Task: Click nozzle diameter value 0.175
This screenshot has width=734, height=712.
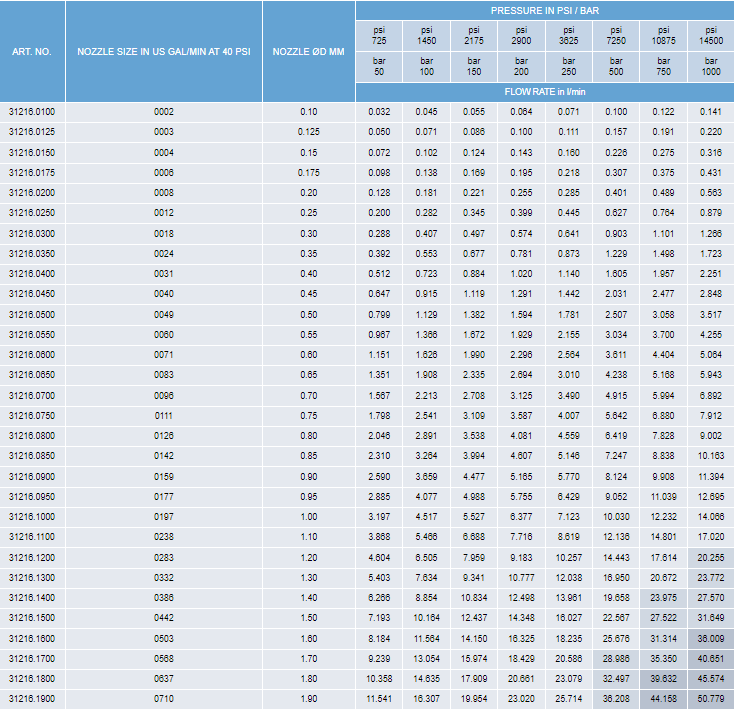Action: 308,173
